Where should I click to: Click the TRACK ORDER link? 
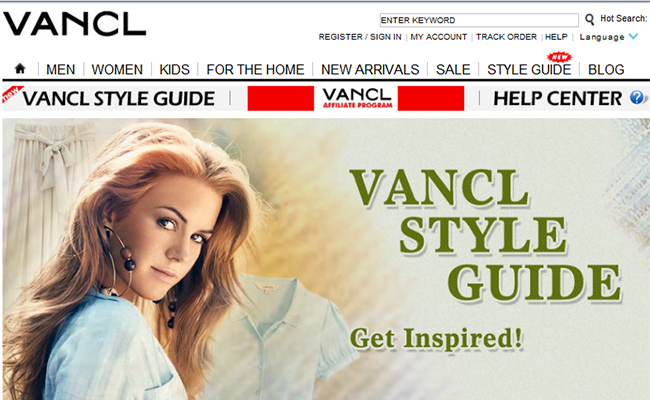506,37
